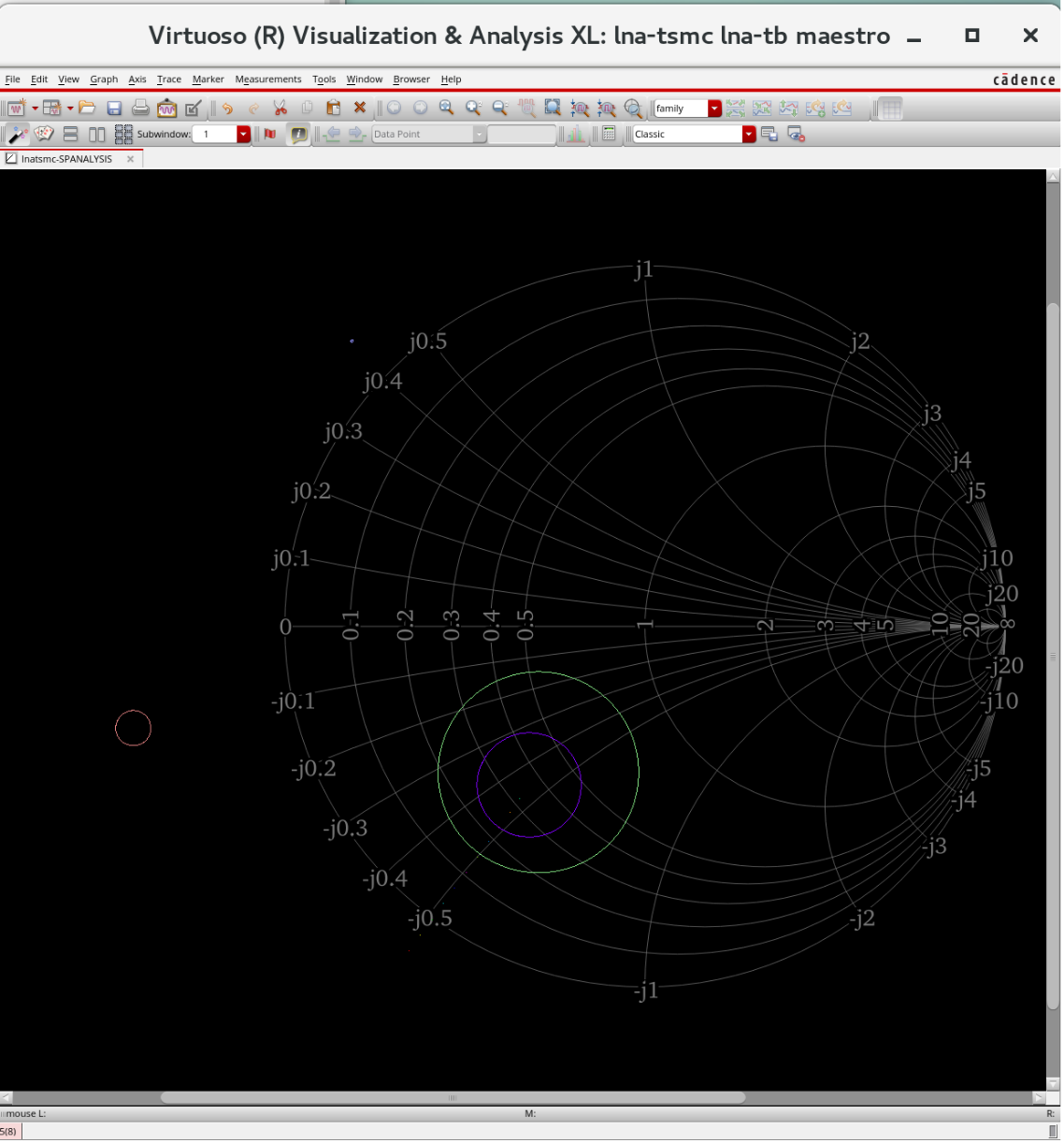Click the Zoom fit magnifier icon

coord(447,109)
